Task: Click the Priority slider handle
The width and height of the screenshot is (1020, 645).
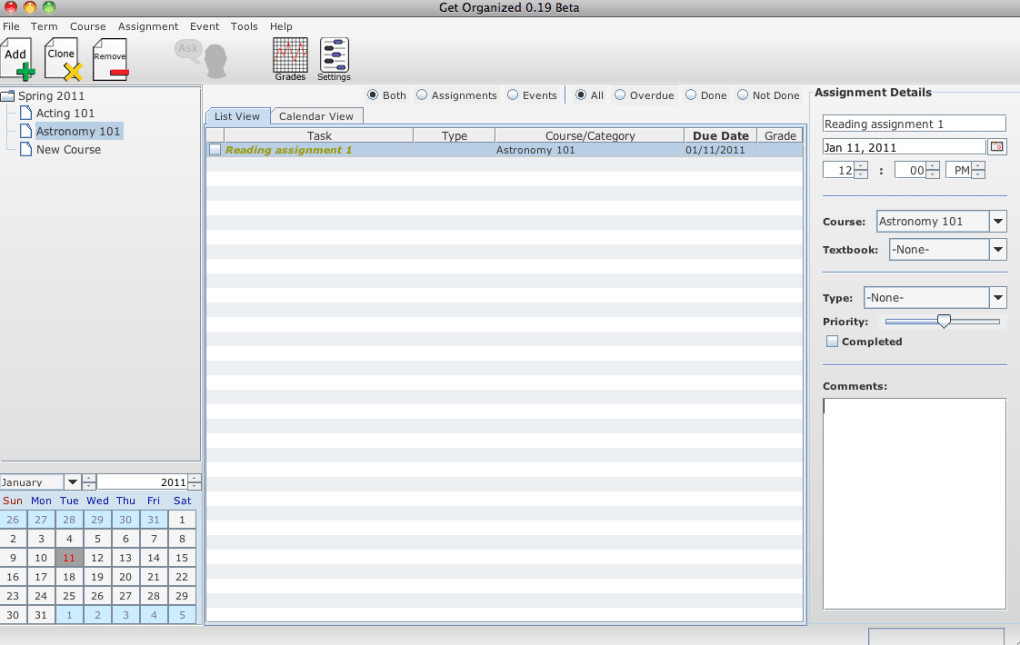Action: click(943, 321)
